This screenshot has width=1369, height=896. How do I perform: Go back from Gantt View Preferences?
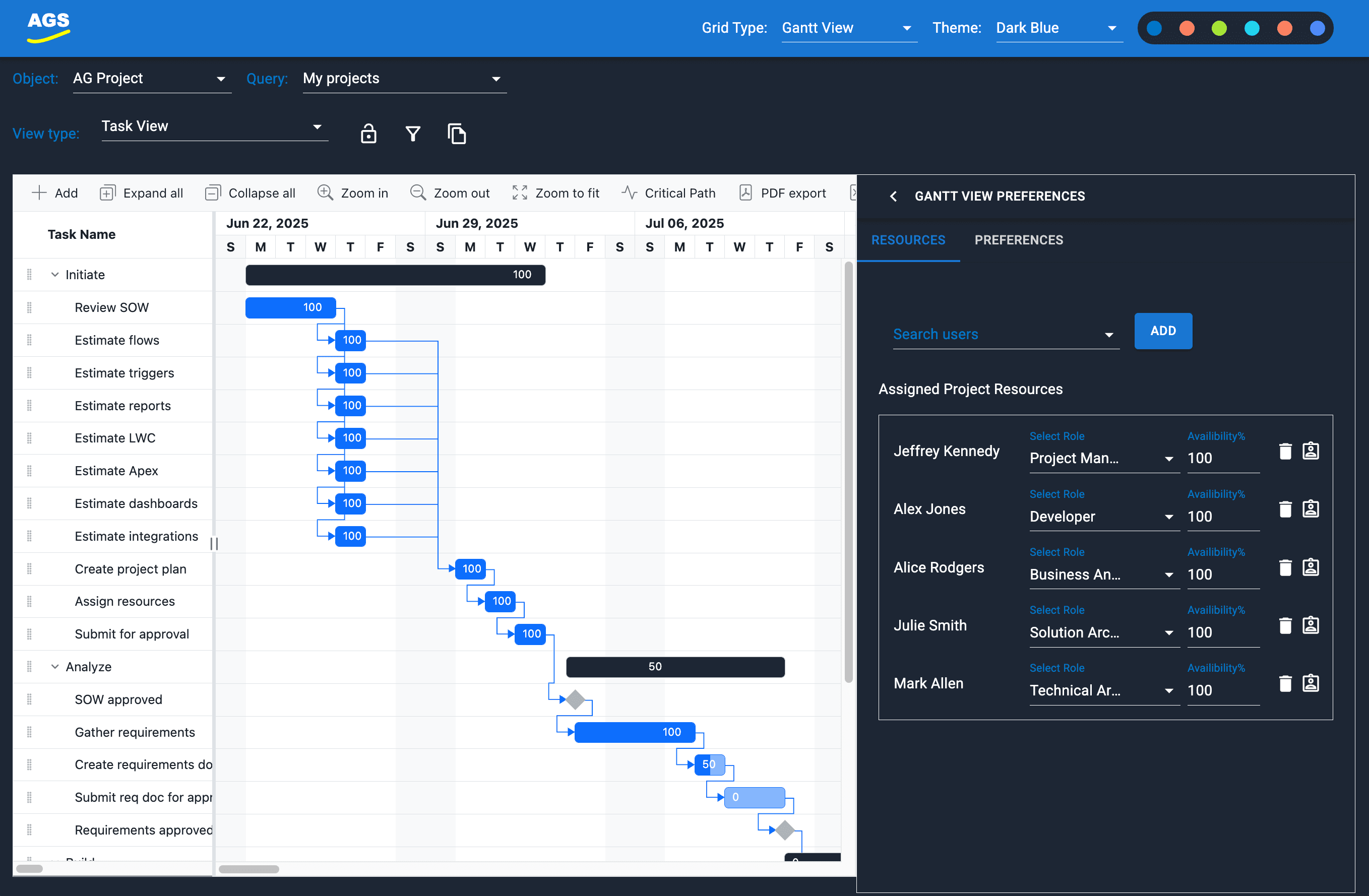(x=893, y=196)
